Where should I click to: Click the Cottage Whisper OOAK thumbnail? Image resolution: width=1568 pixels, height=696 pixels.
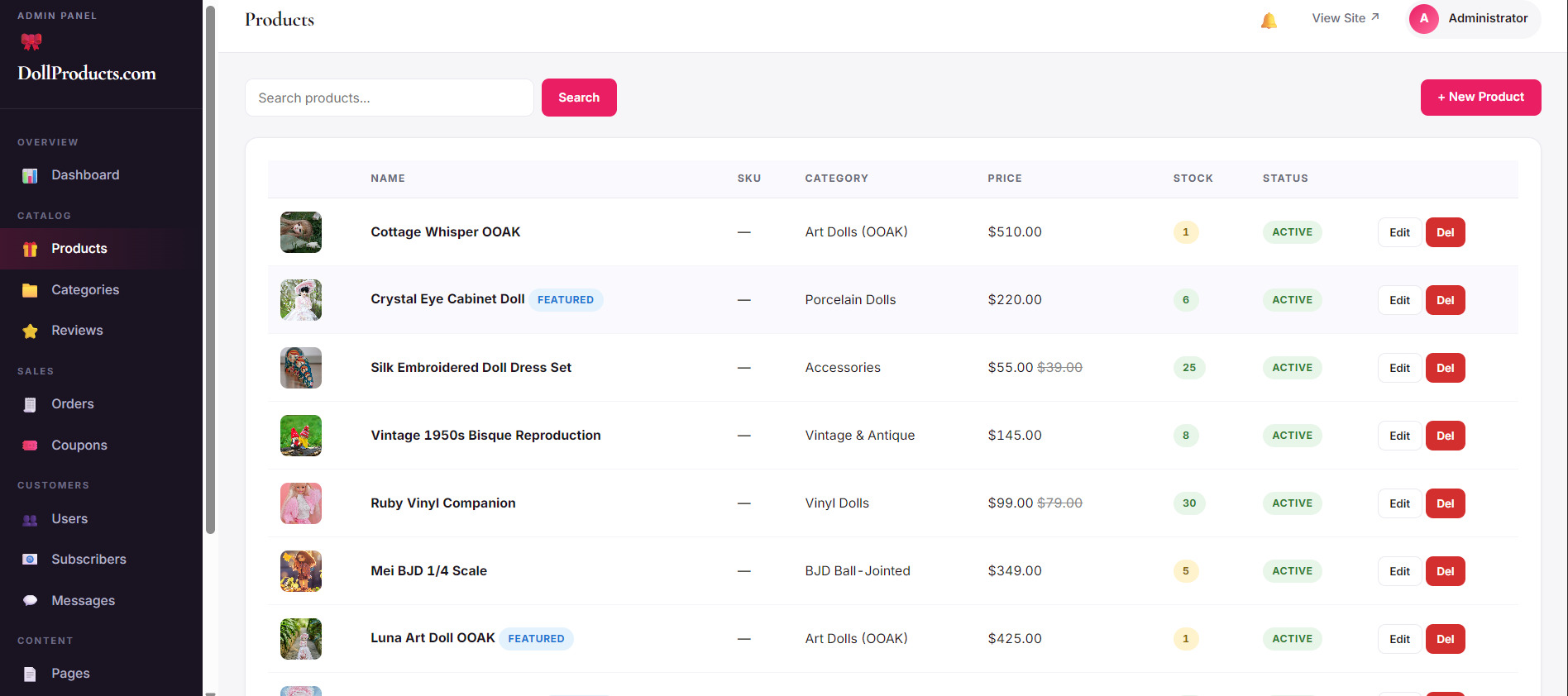[x=301, y=232]
